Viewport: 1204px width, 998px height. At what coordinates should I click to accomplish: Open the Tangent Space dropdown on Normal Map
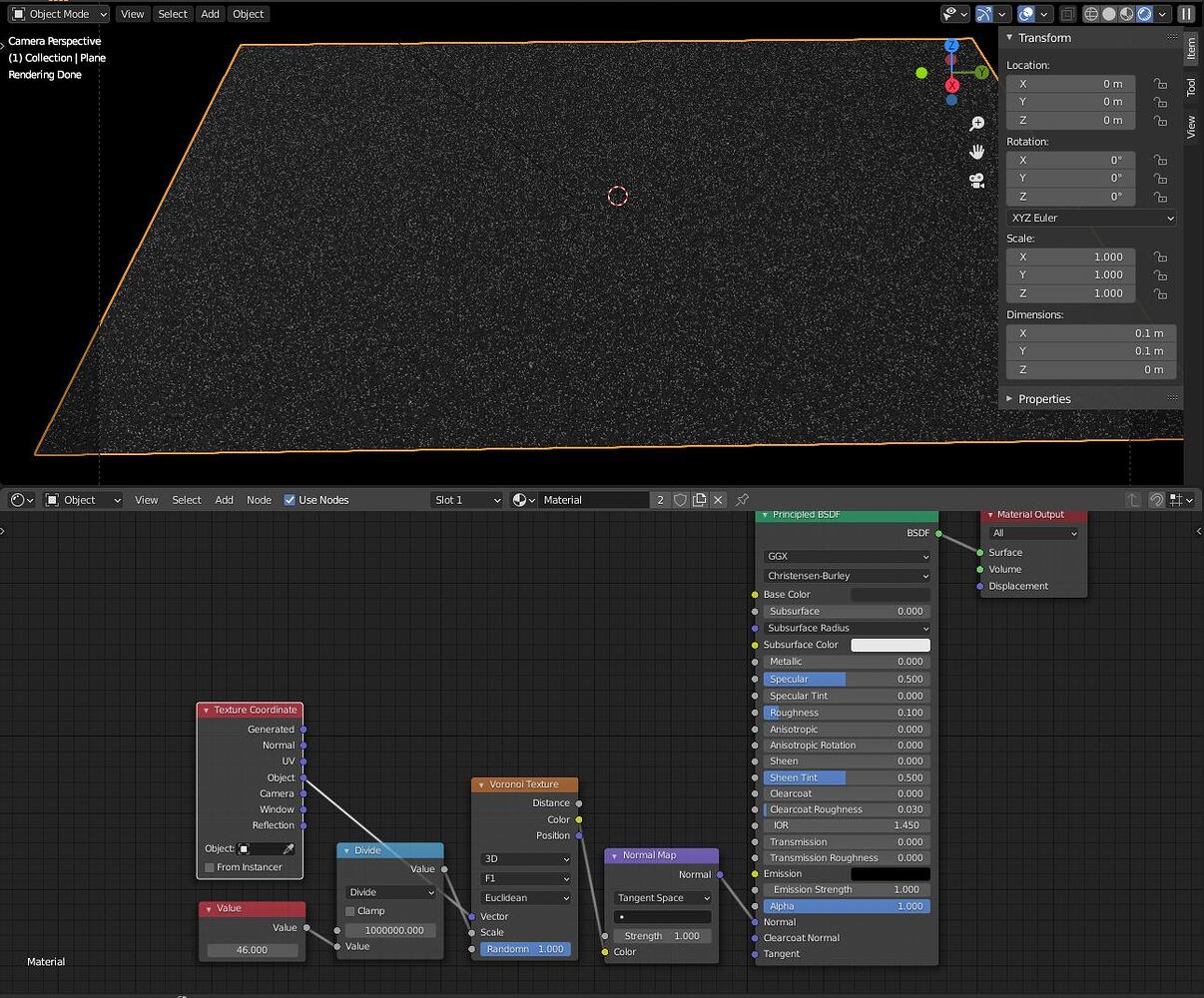pyautogui.click(x=661, y=897)
